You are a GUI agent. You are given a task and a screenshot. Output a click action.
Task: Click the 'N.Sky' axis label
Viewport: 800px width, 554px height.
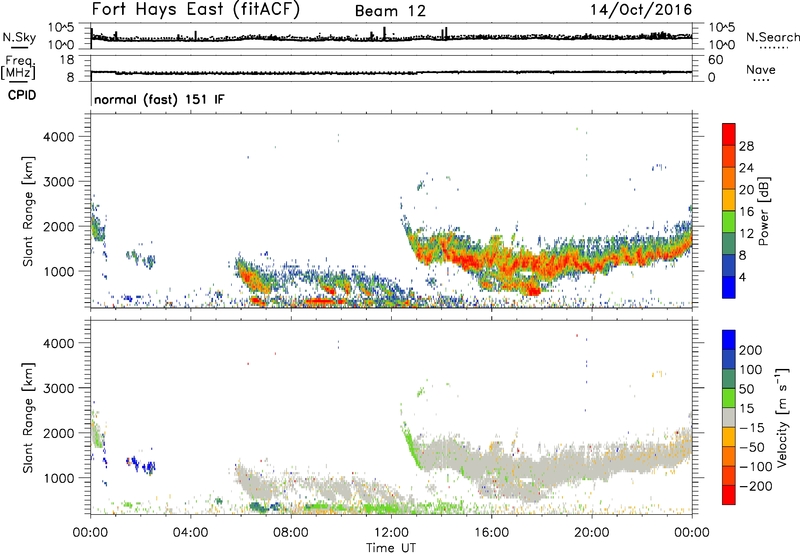click(x=19, y=37)
